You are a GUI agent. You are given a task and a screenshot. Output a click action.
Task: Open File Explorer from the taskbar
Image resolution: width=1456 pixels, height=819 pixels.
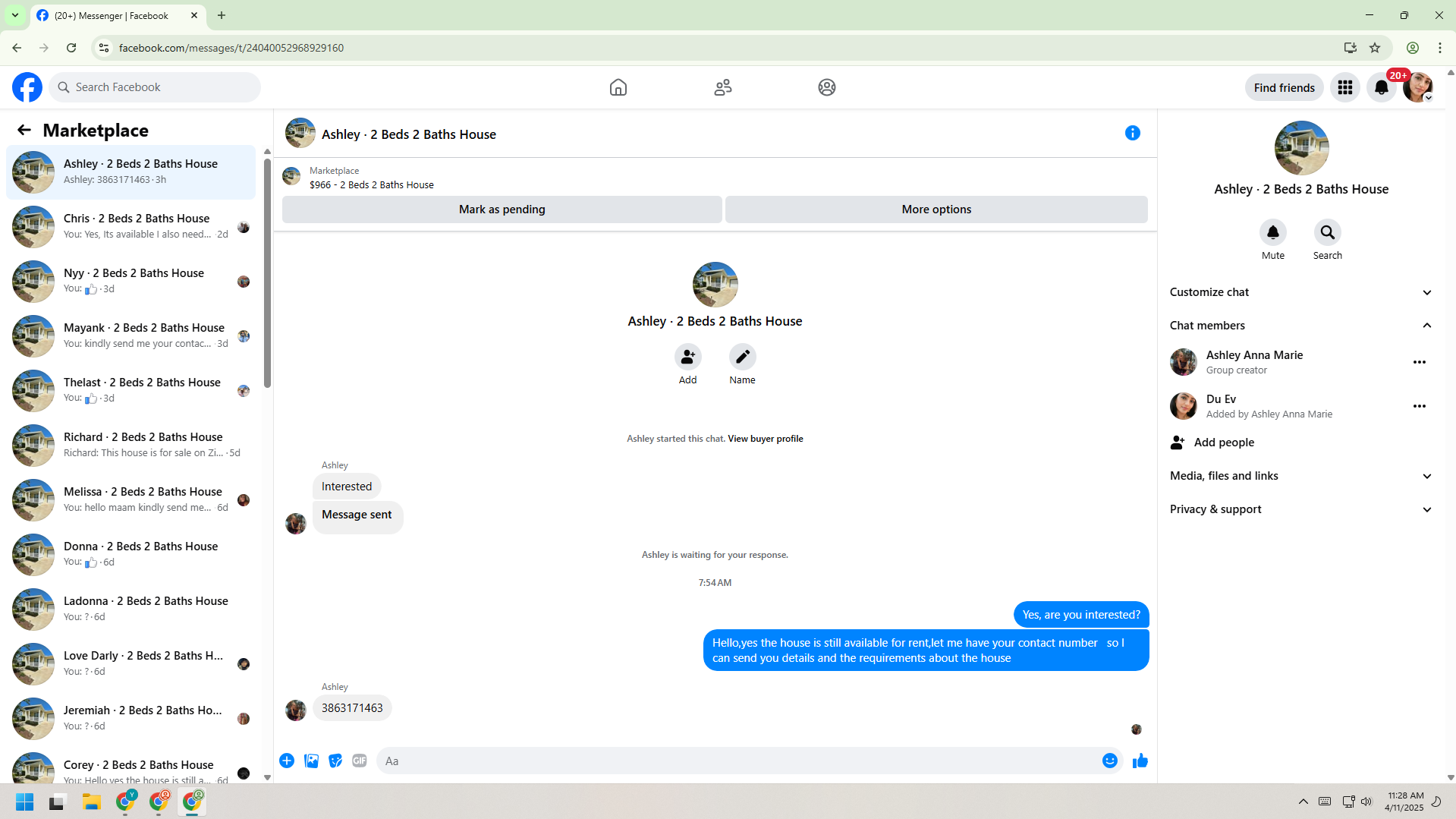(x=92, y=802)
